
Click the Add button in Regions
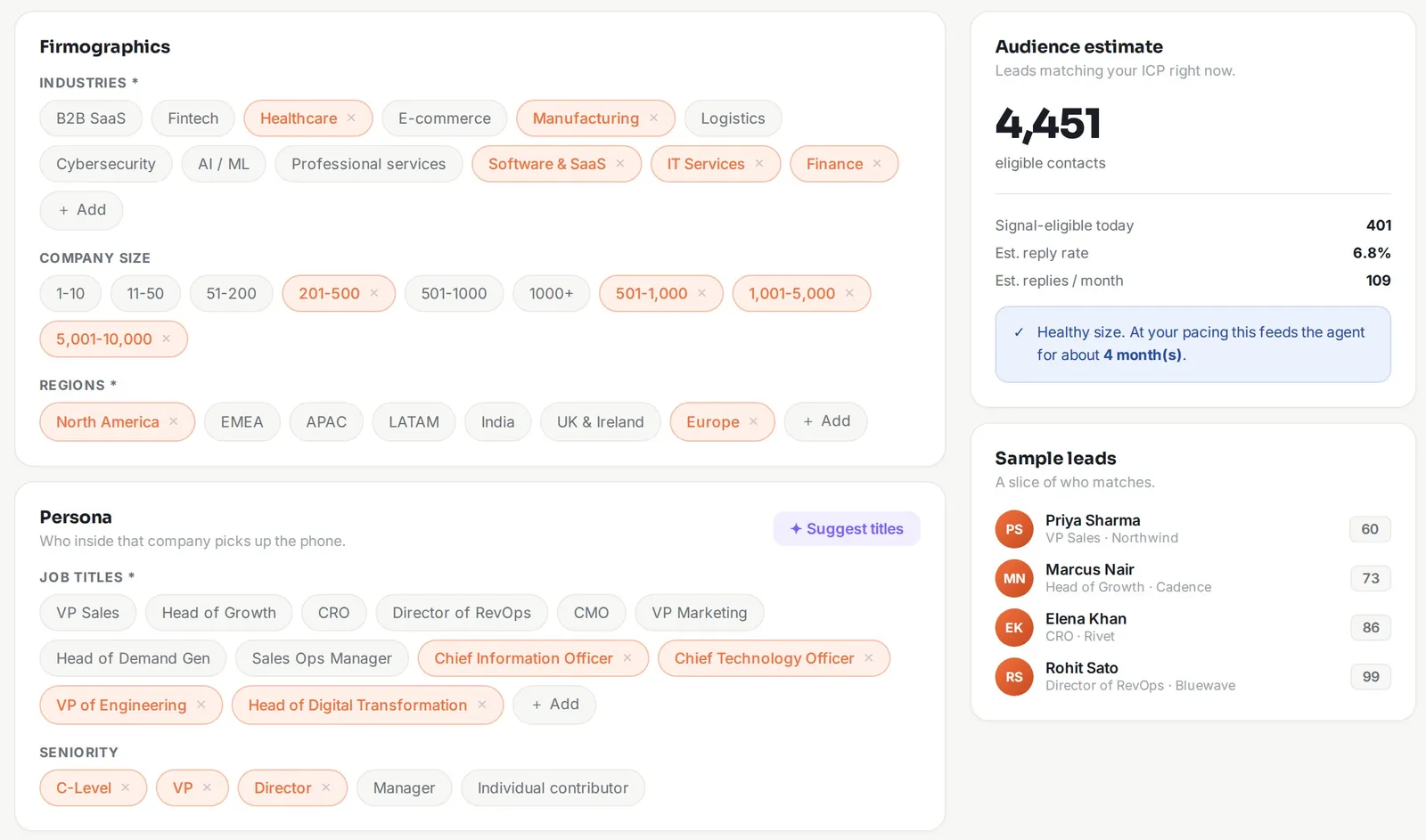pos(826,421)
